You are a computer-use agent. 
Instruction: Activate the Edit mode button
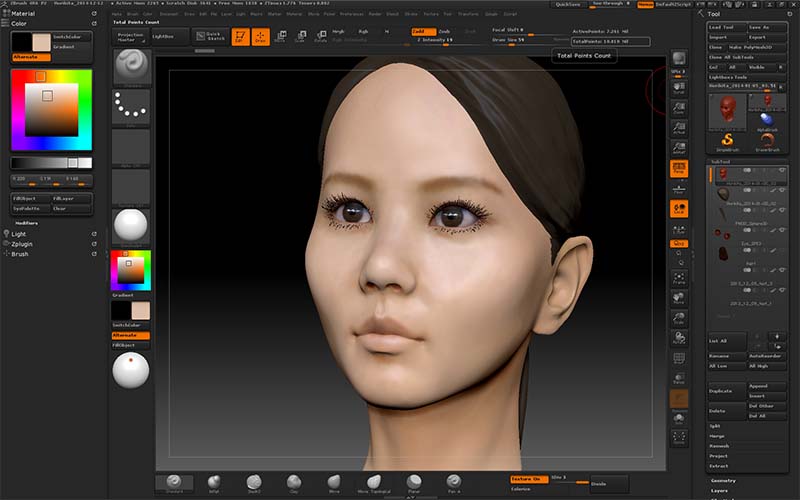240,37
